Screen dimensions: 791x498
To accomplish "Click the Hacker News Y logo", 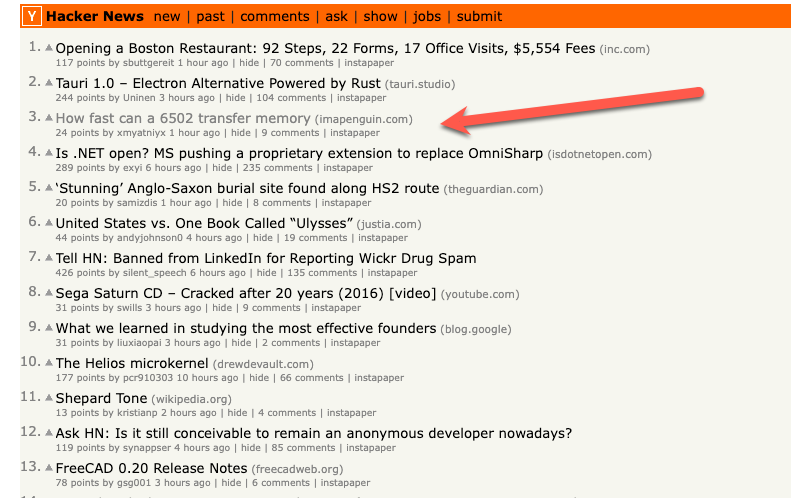I will click(32, 16).
